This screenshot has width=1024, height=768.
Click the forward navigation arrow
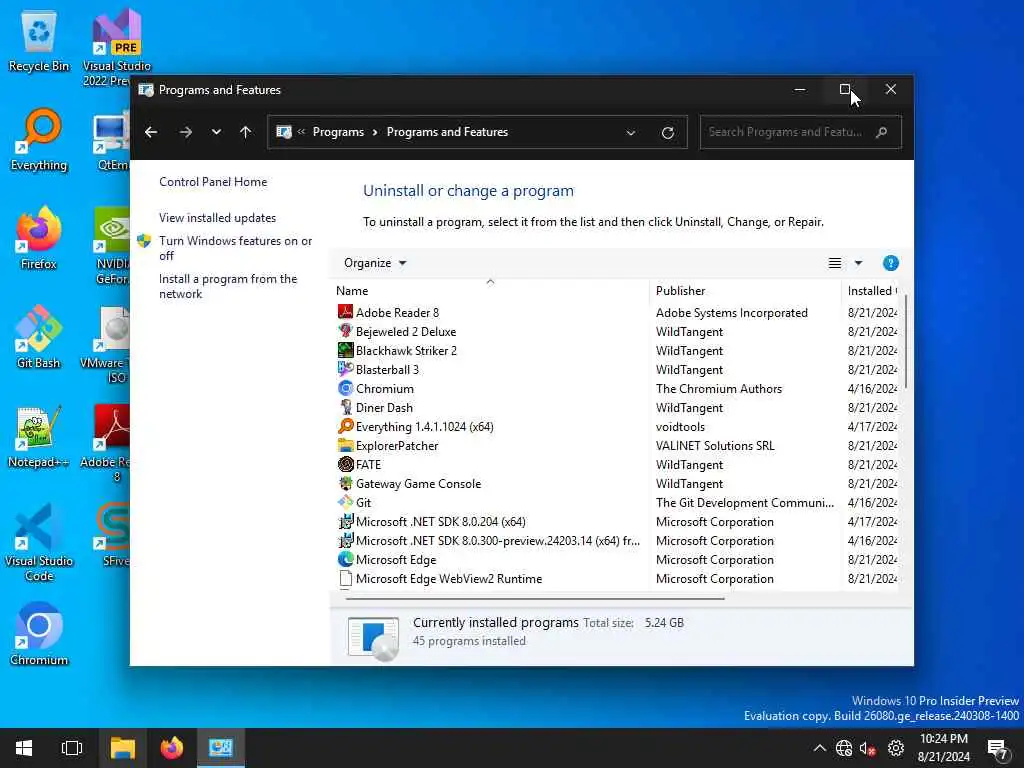pyautogui.click(x=185, y=133)
